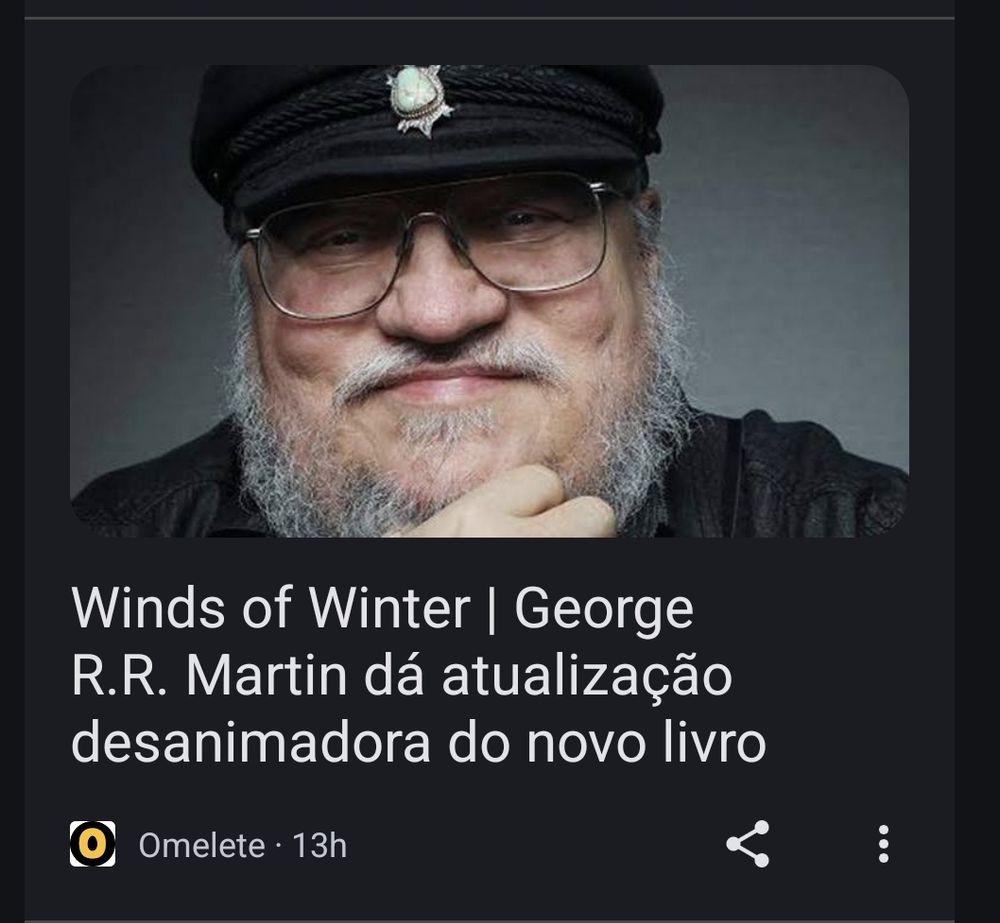Open the three-dot more options menu
1000x923 pixels.
click(x=883, y=845)
